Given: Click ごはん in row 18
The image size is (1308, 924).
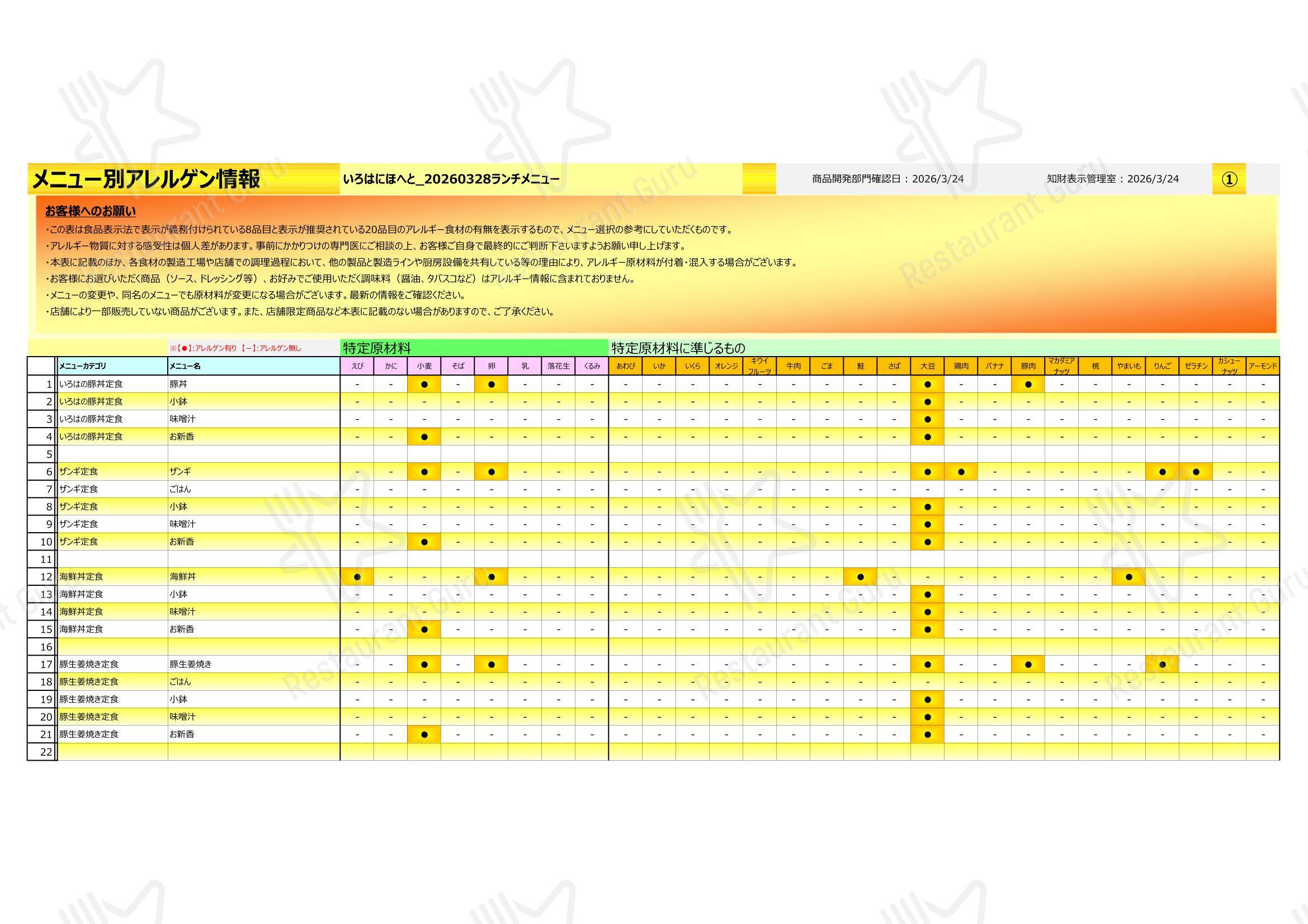Looking at the screenshot, I should [181, 681].
